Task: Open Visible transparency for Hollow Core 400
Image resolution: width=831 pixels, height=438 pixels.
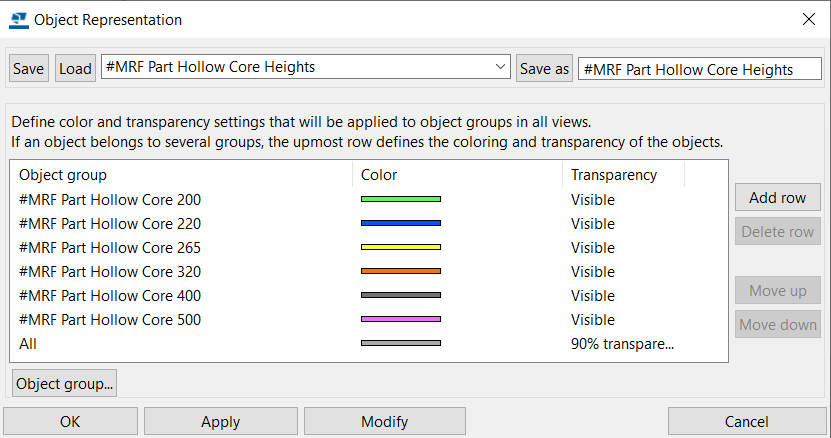Action: [593, 295]
